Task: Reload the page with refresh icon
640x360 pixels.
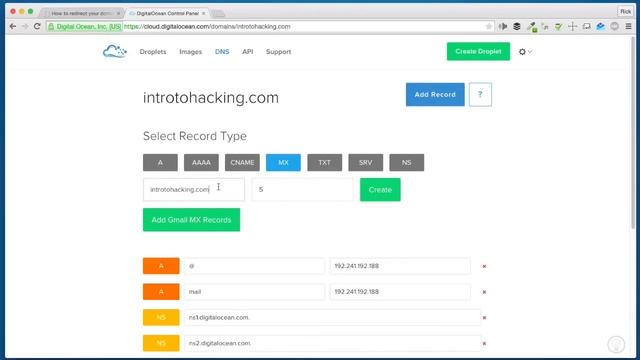Action: click(x=37, y=27)
